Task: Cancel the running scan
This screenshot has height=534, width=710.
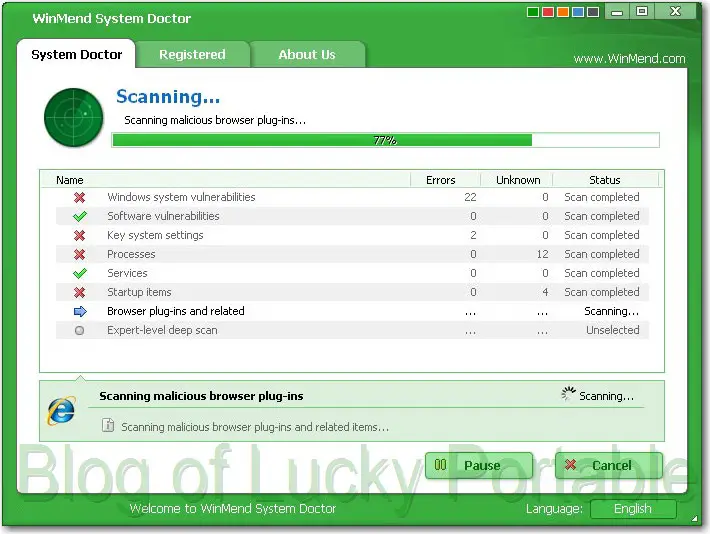Action: click(x=609, y=465)
